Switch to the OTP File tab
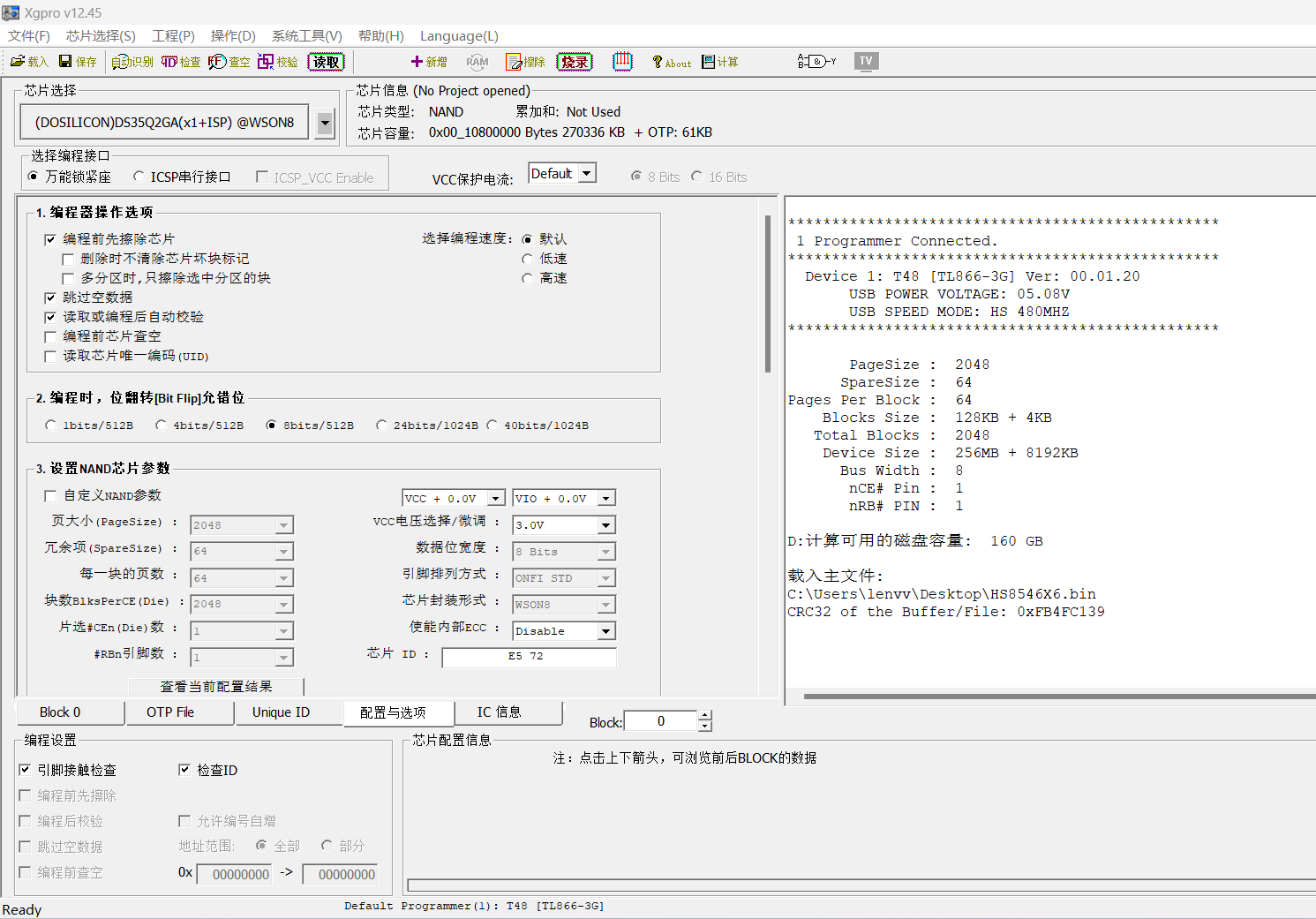 [170, 712]
